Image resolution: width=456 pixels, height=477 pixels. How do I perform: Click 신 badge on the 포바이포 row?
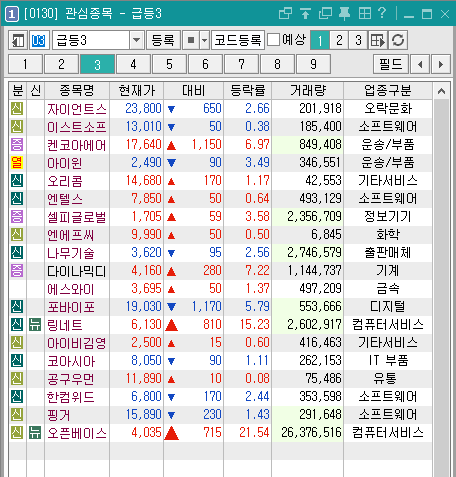[x=17, y=307]
